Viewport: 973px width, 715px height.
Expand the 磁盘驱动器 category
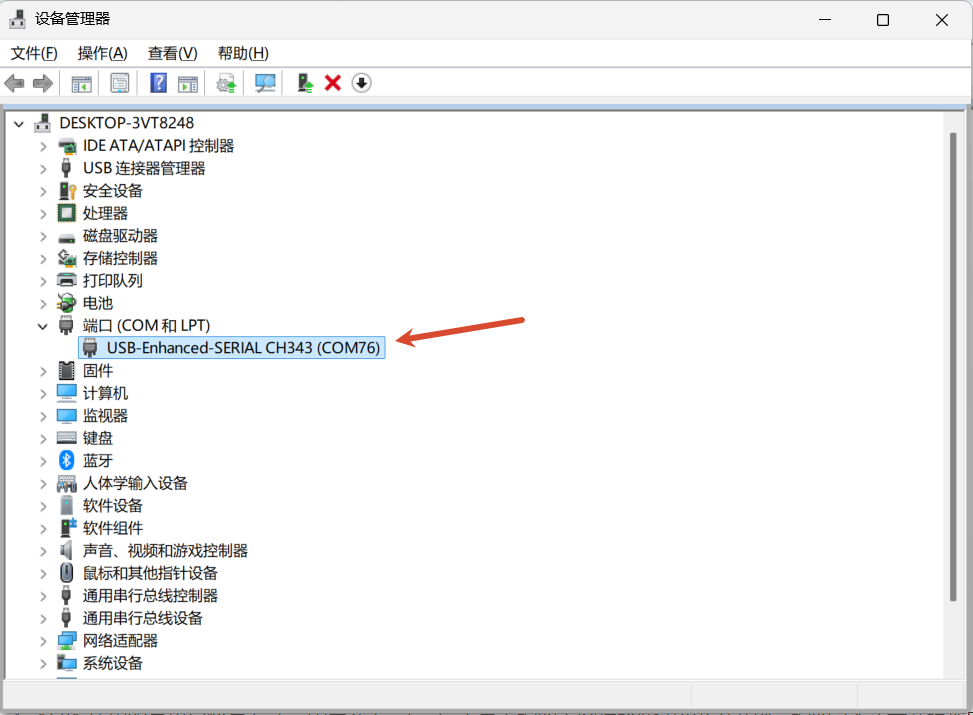pyautogui.click(x=42, y=236)
